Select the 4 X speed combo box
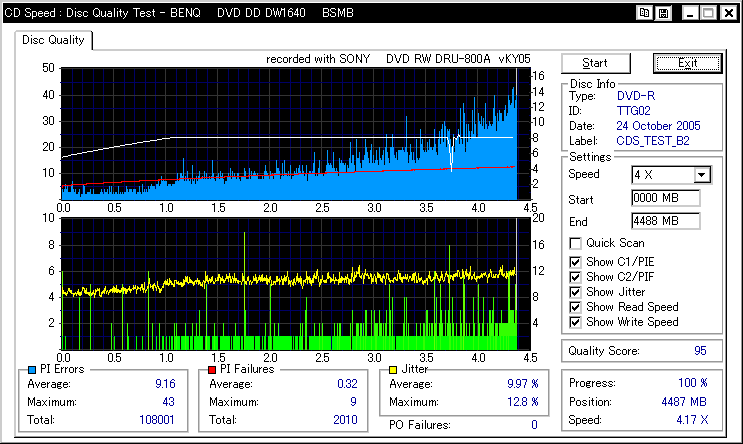Viewport: 743px width, 444px height. [x=671, y=175]
